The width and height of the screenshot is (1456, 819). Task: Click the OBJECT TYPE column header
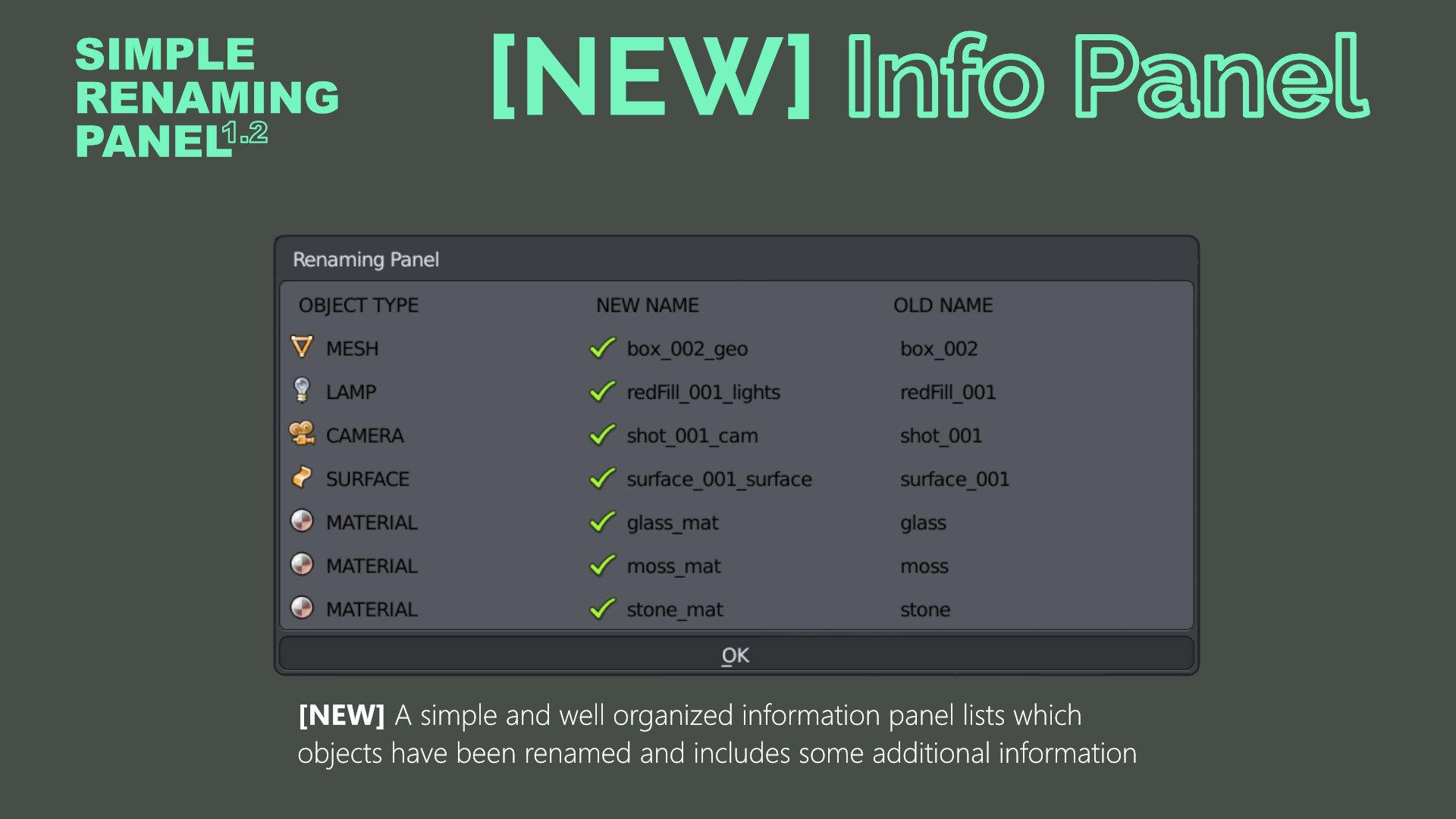359,305
